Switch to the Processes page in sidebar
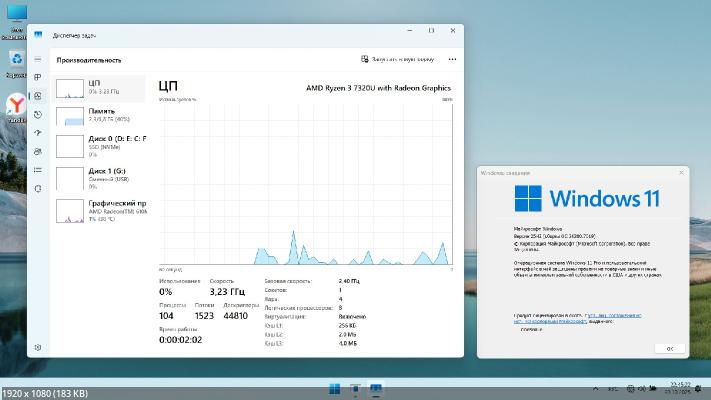The width and height of the screenshot is (711, 400). (x=38, y=78)
